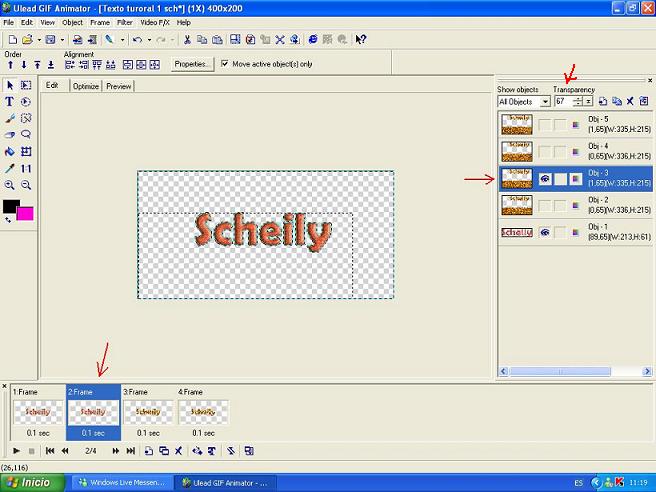
Task: Select the Eyedropper tool
Action: pos(10,168)
